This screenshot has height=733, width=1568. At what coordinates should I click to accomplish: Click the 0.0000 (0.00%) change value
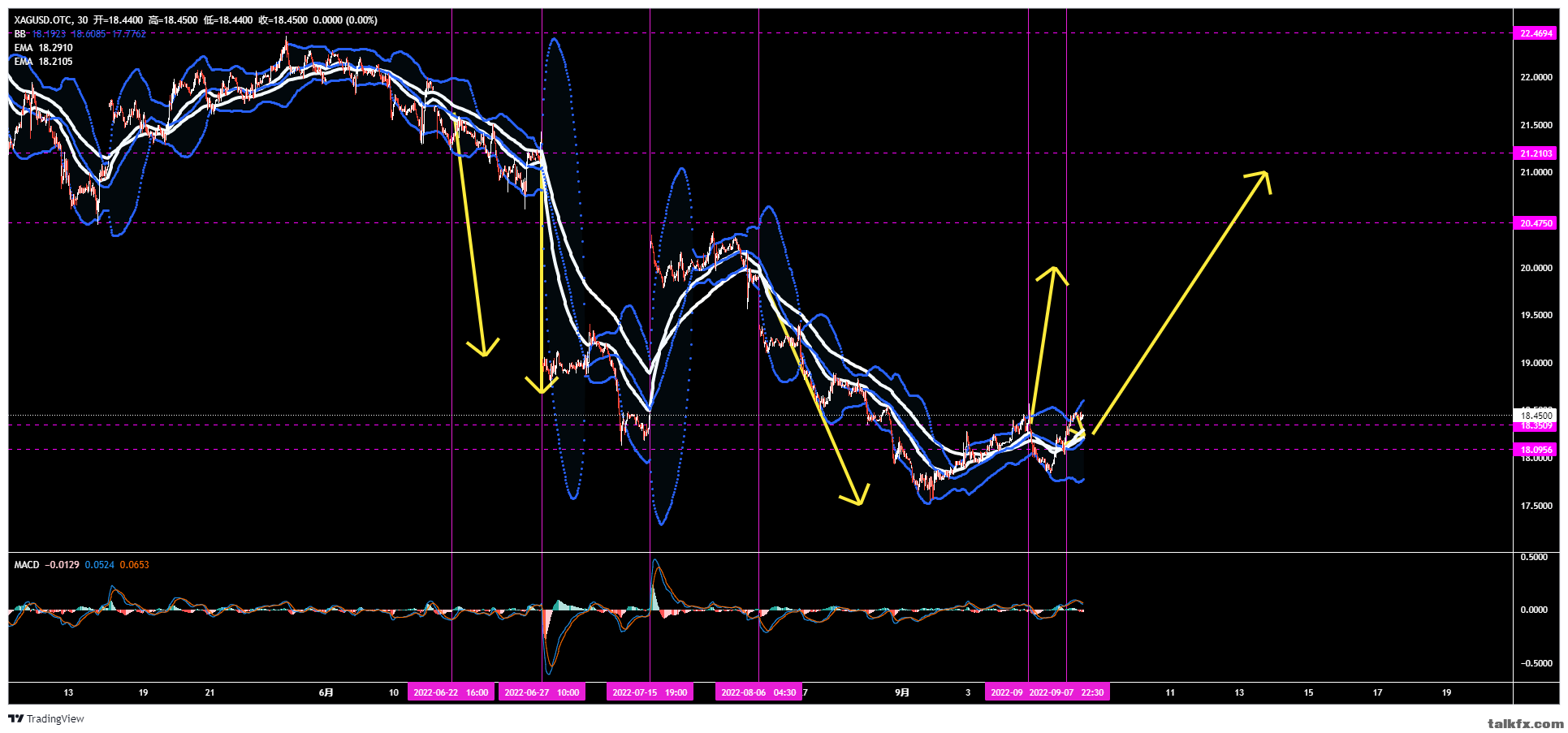pos(345,20)
